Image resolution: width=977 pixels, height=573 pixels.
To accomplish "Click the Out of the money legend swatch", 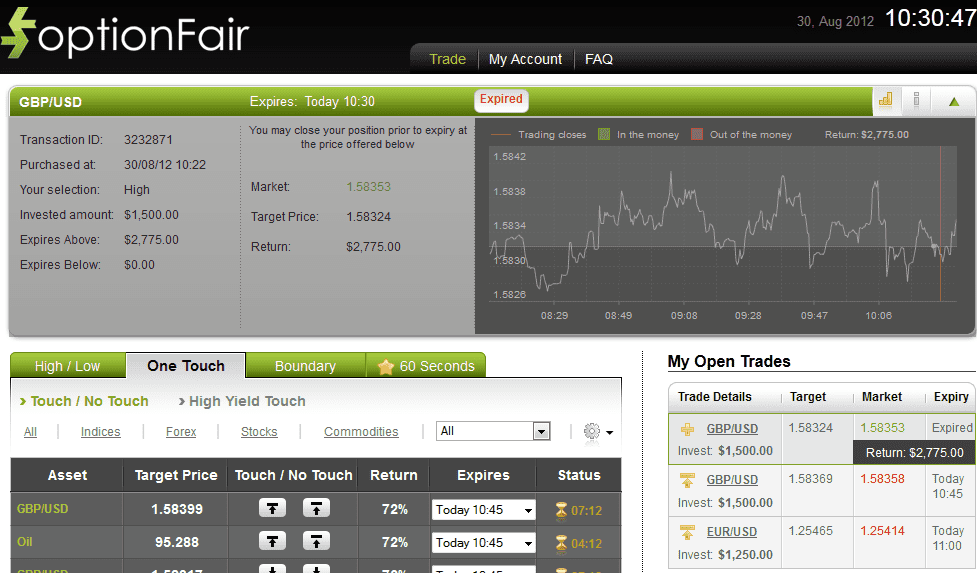I will 697,134.
